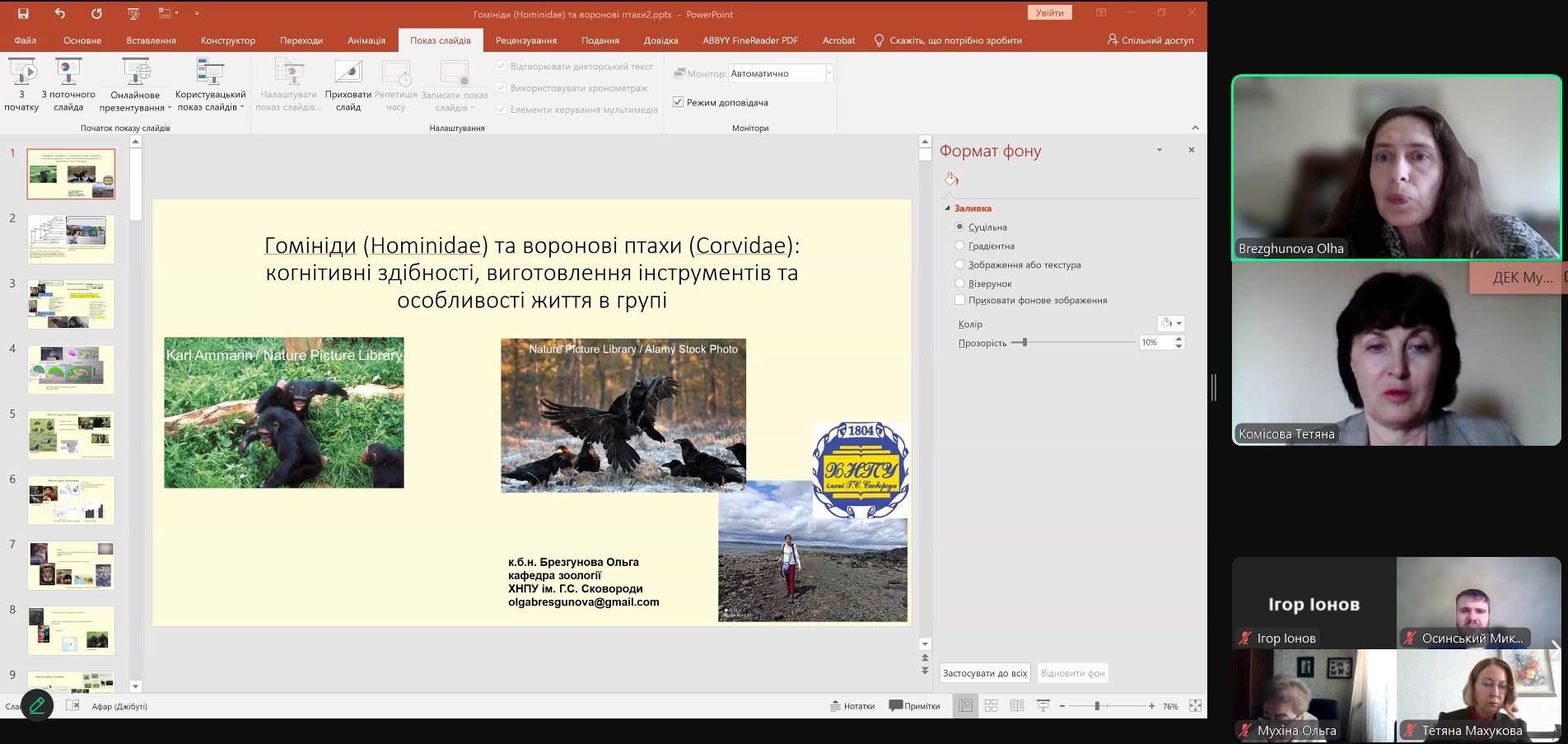
Task: Switch to 'Основне' ribbon tab
Action: (82, 40)
